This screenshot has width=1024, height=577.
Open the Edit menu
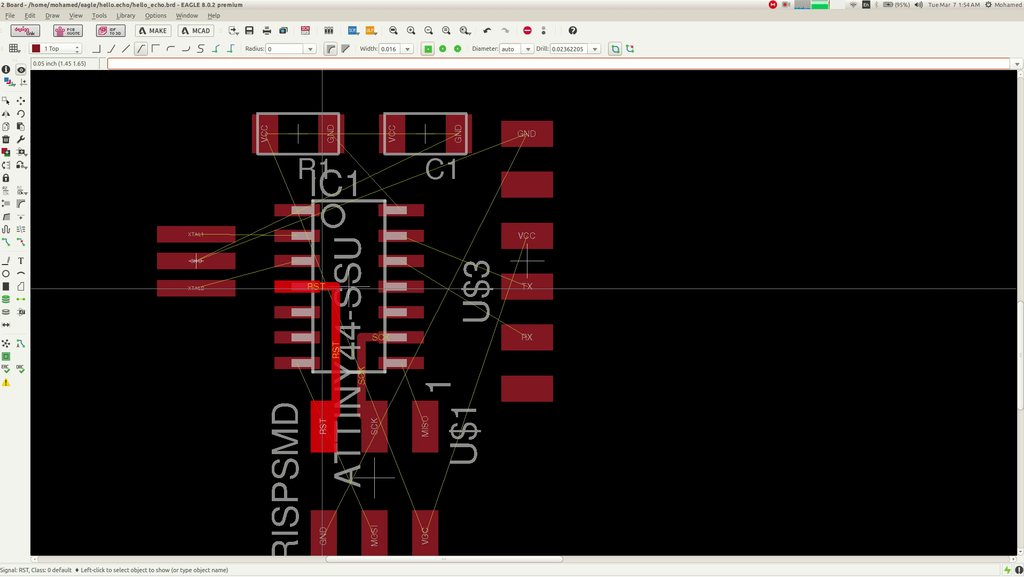pos(30,15)
